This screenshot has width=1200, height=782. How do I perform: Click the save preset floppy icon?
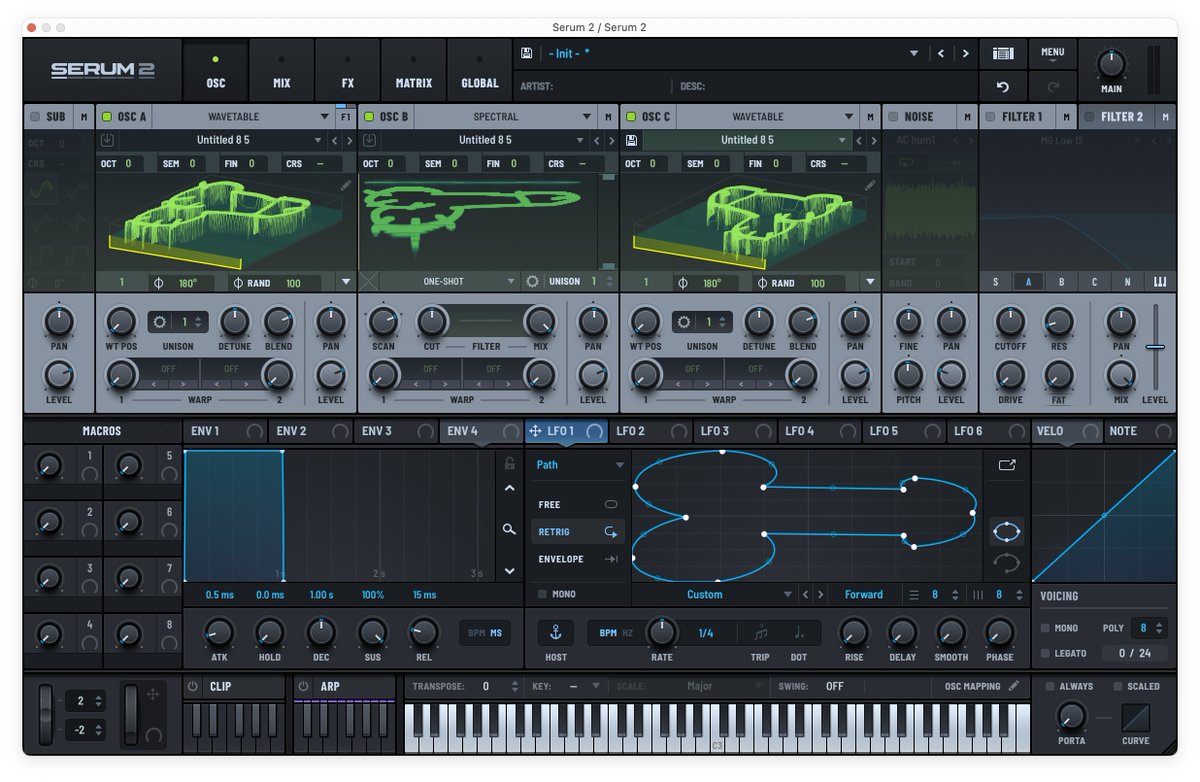coord(527,53)
